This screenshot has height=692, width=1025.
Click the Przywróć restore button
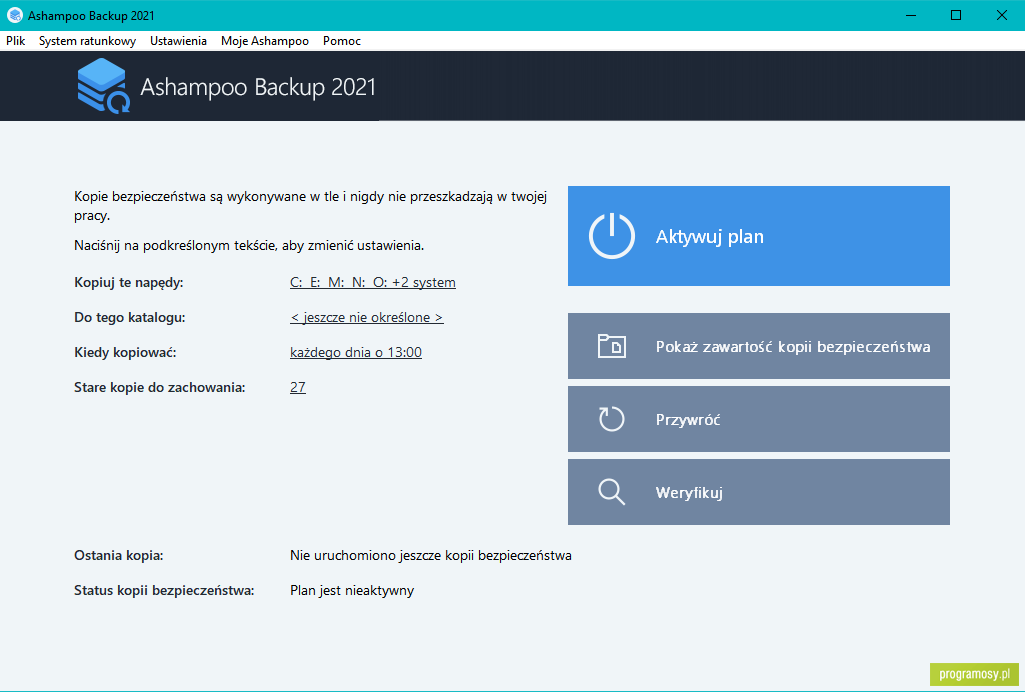(x=758, y=419)
